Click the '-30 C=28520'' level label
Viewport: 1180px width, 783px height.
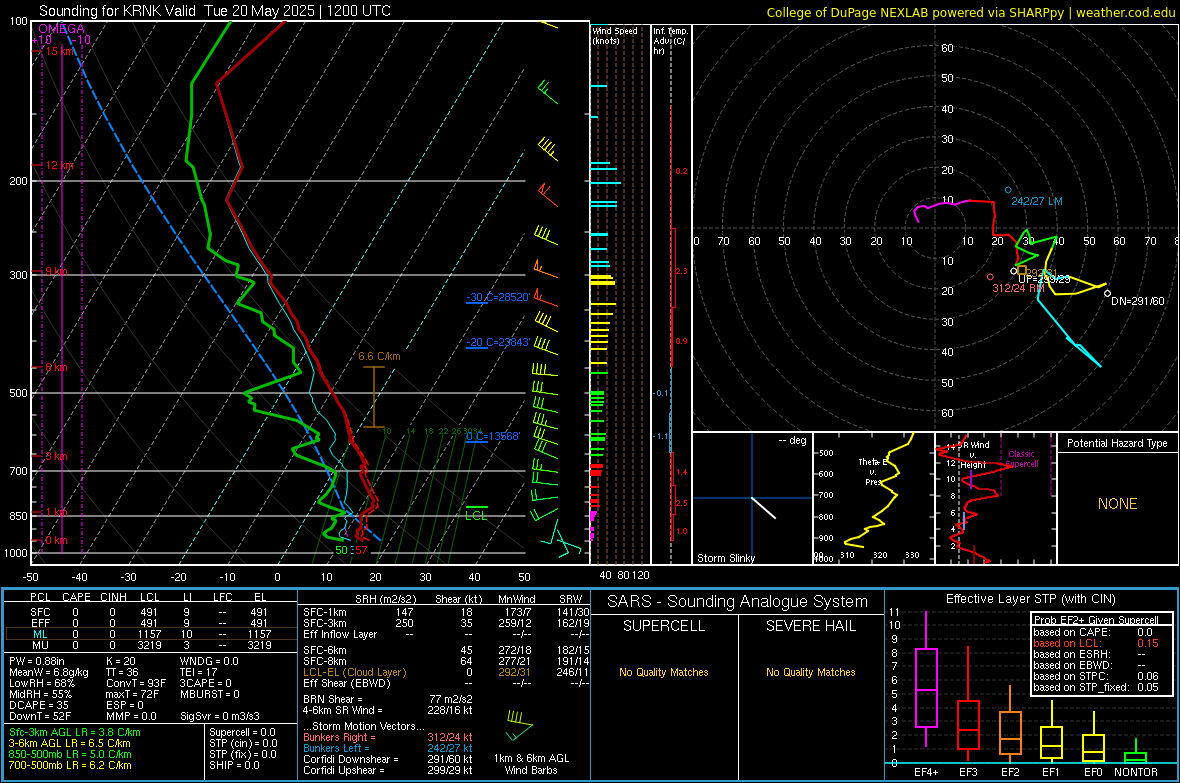point(498,297)
